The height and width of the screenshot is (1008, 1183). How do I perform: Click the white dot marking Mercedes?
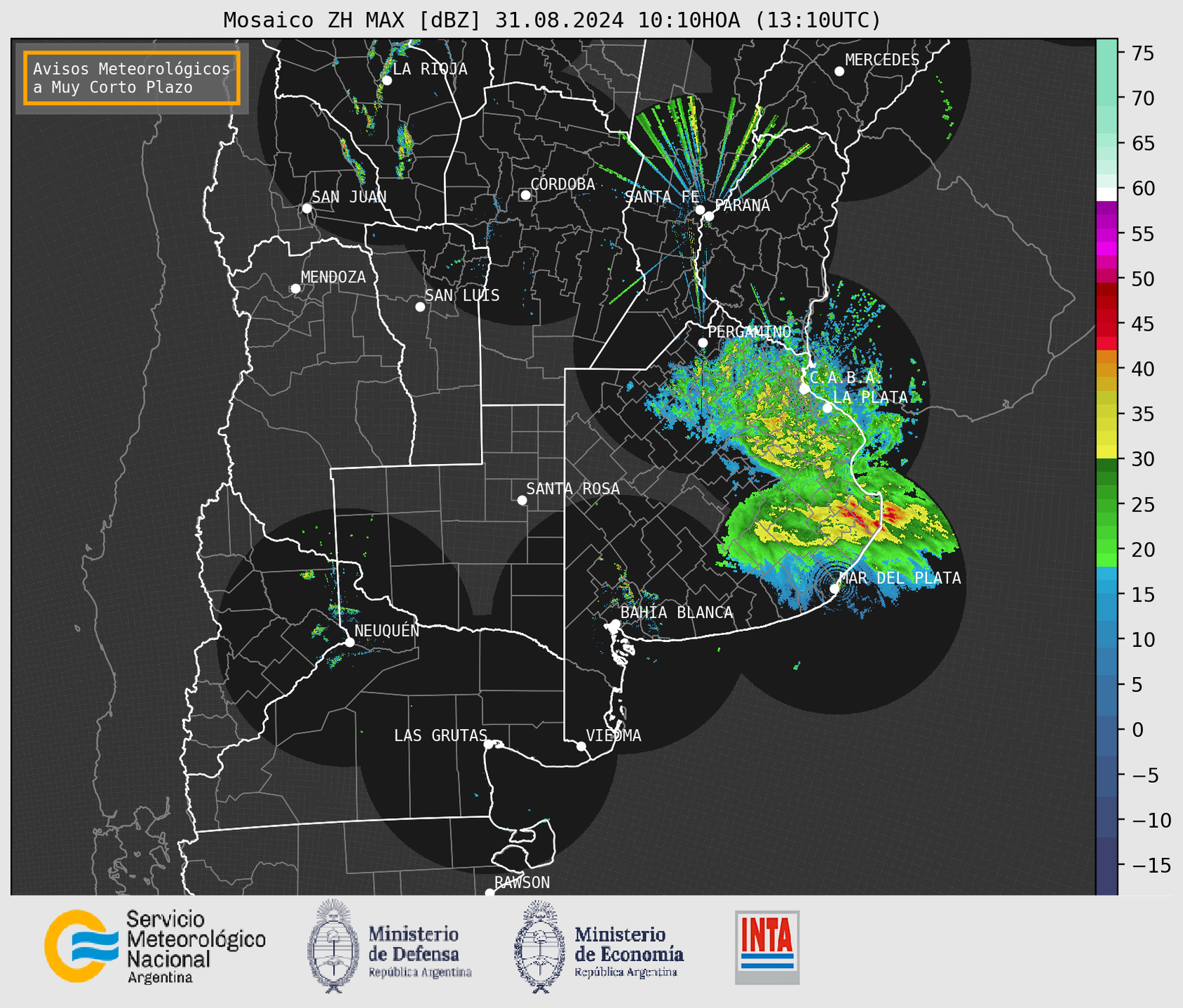coord(839,71)
